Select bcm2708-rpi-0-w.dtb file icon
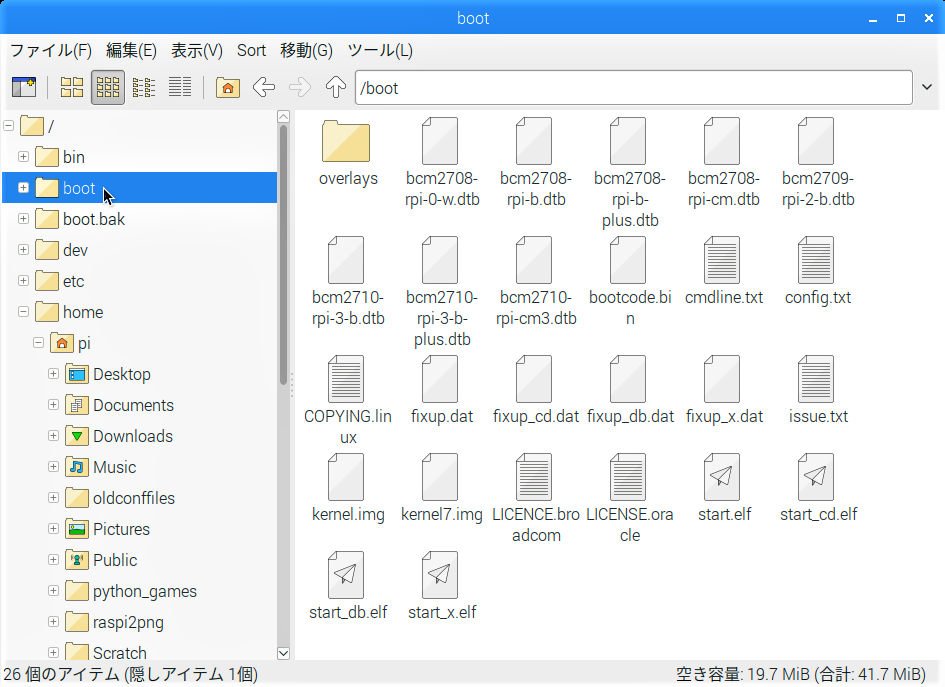Viewport: 945px width, 687px height. (440, 141)
